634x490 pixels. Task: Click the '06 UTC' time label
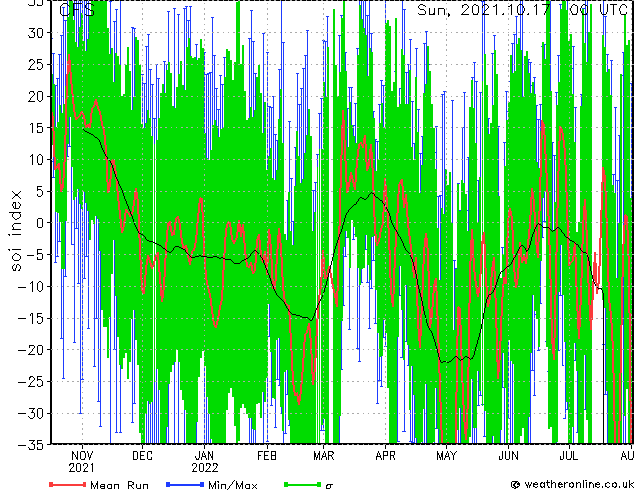point(598,10)
